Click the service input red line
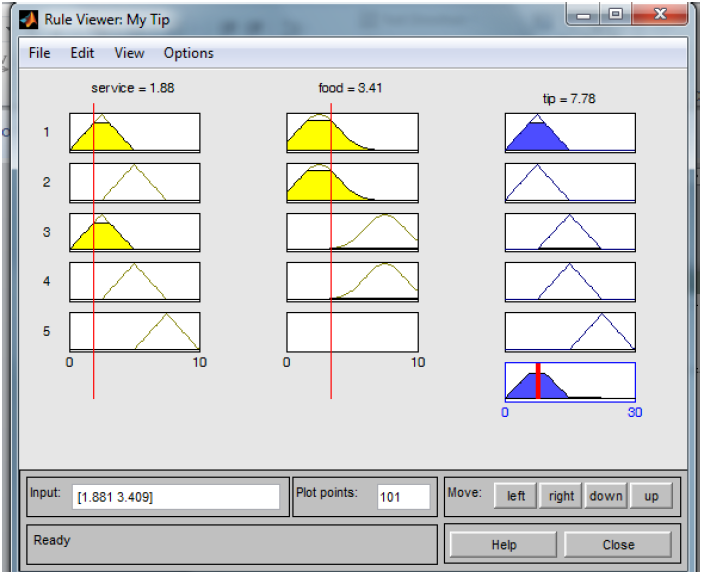Viewport: 701px width, 572px height. click(x=93, y=250)
